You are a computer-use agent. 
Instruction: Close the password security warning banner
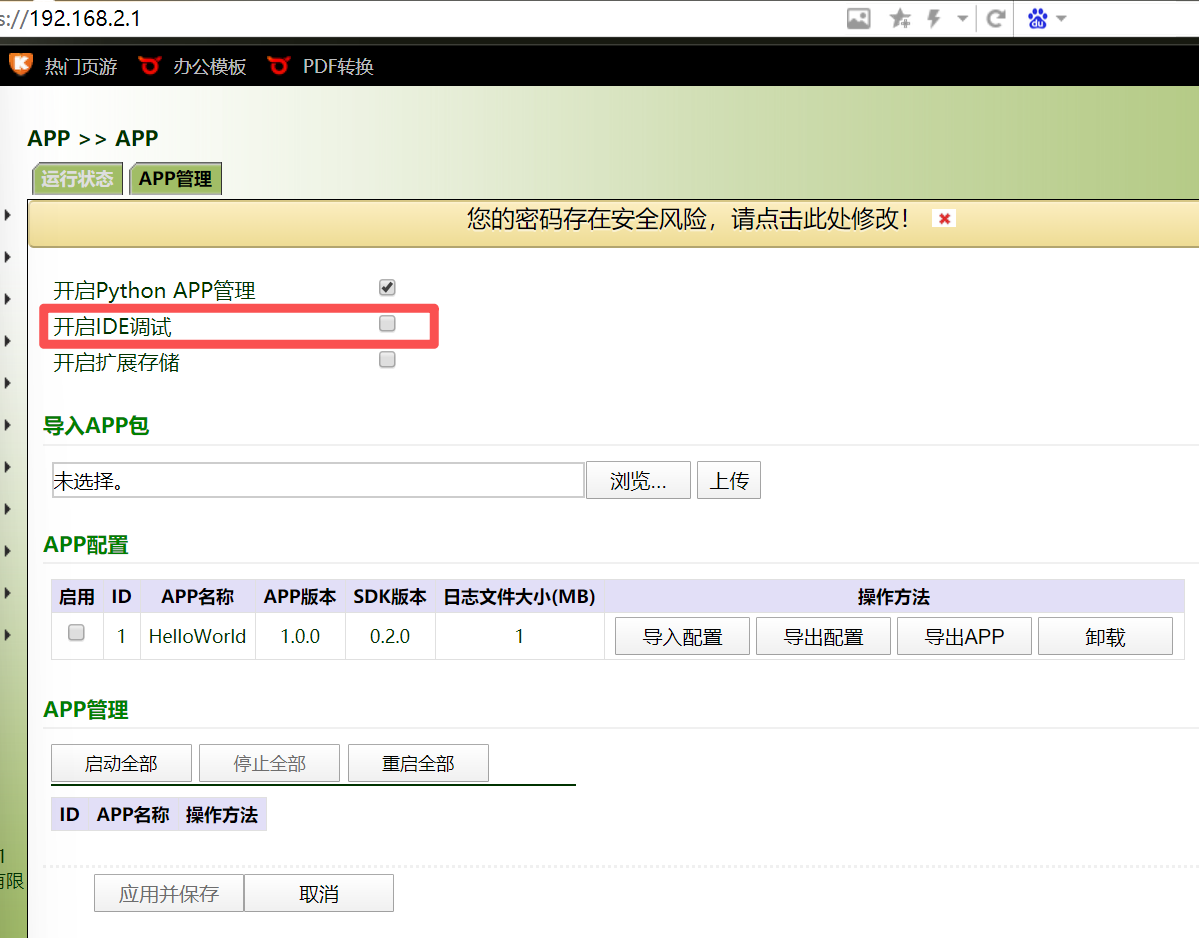click(x=943, y=218)
